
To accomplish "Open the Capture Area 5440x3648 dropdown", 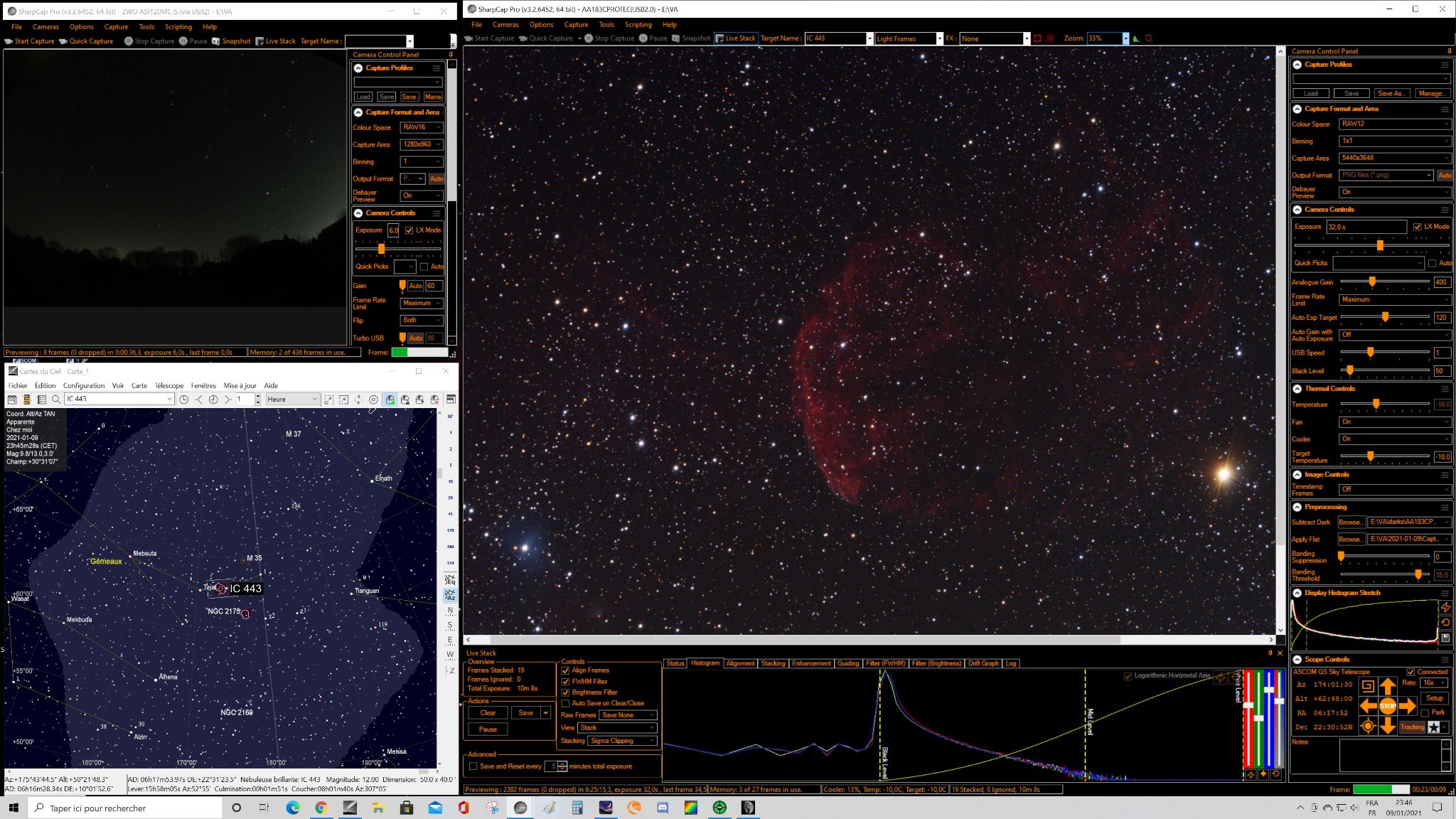I will 1395,158.
